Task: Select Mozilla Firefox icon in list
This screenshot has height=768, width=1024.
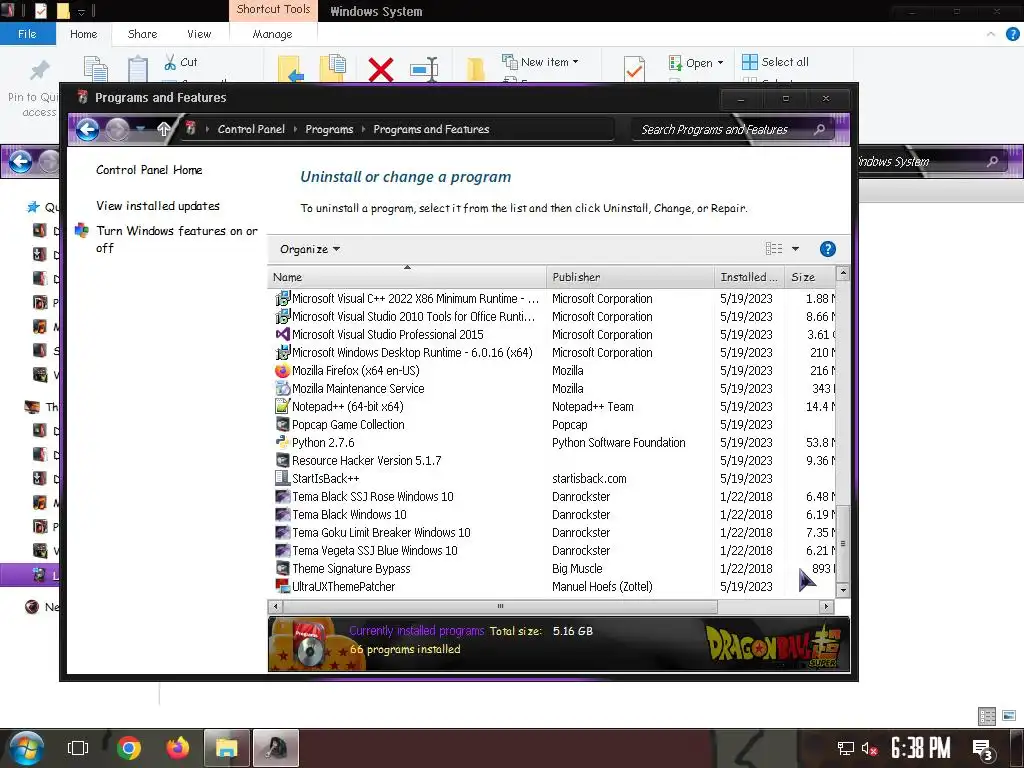Action: pyautogui.click(x=282, y=370)
